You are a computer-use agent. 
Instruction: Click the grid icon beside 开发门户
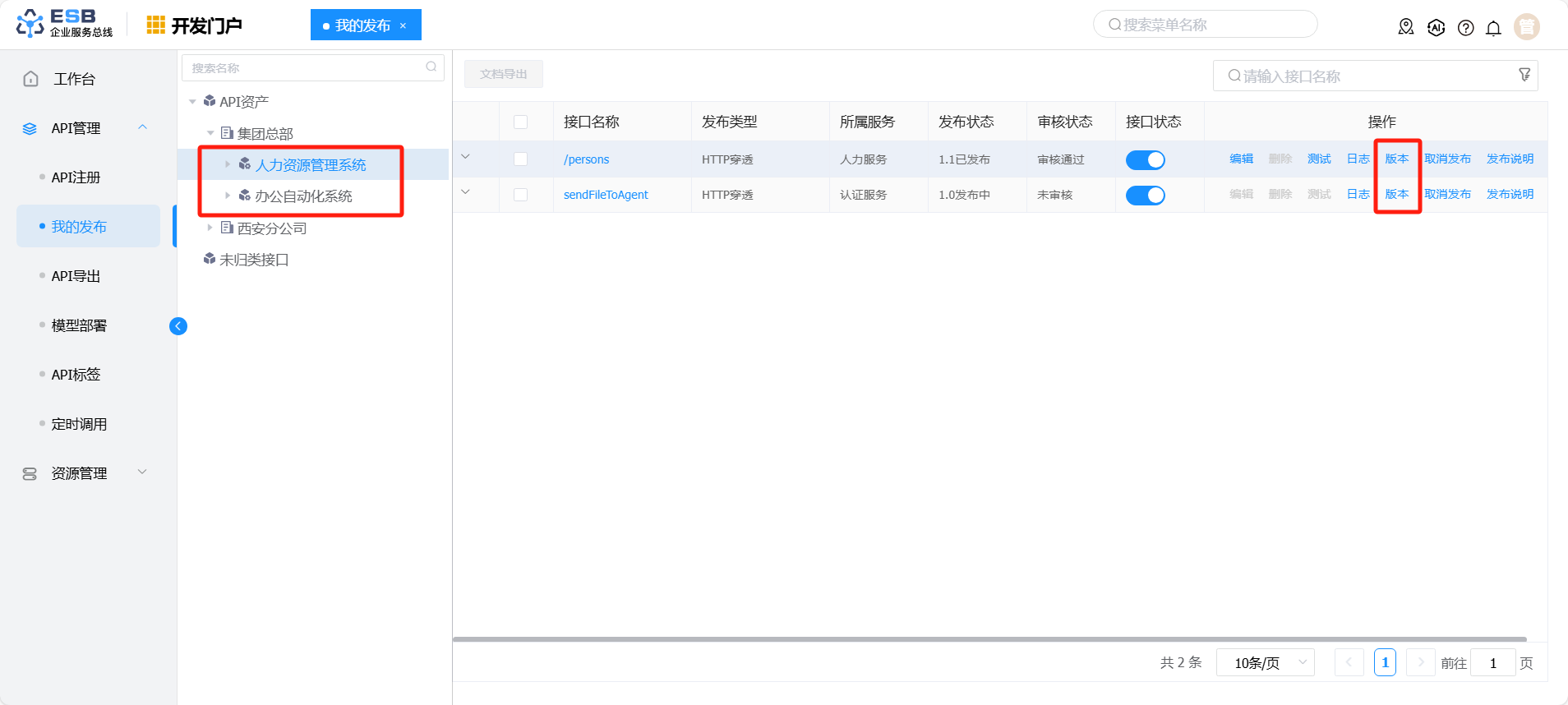coord(155,25)
